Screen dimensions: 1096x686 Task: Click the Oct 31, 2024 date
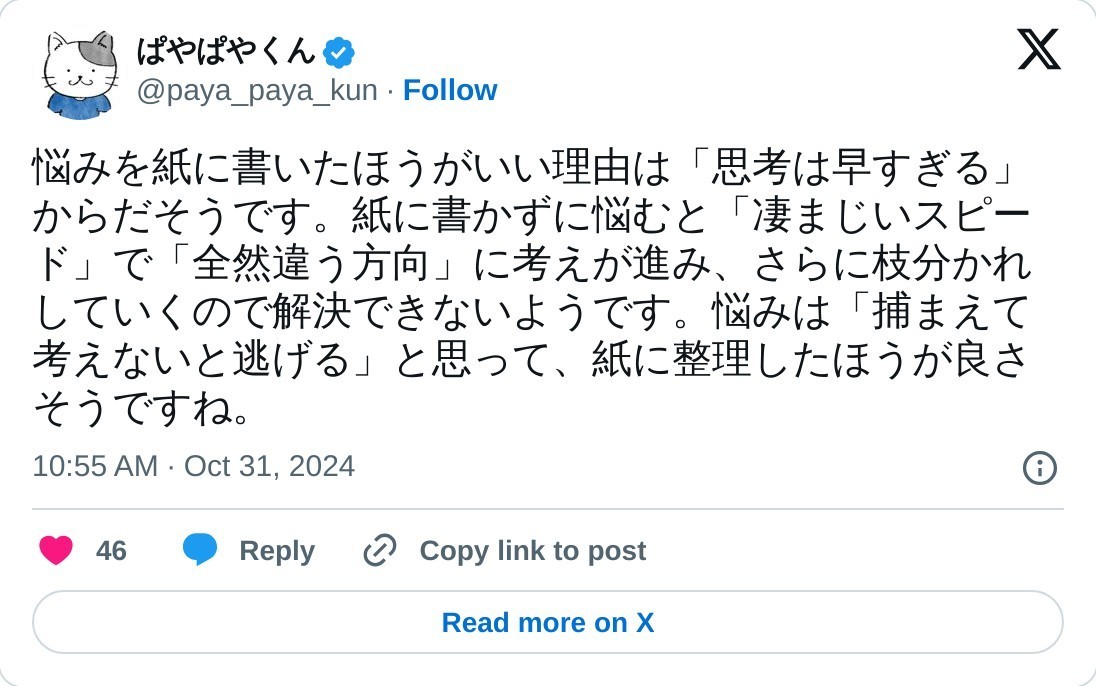(x=270, y=466)
